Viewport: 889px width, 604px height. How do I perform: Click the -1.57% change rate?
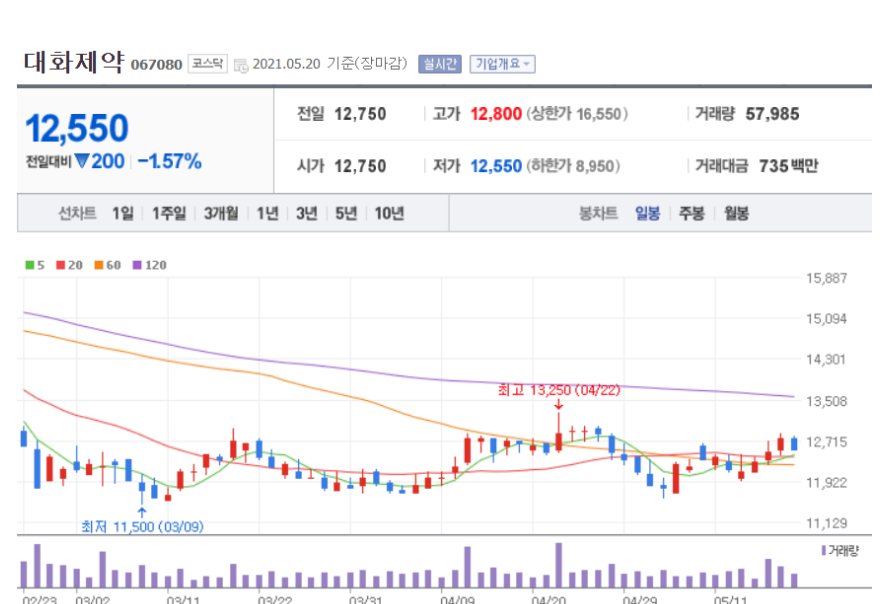[170, 162]
